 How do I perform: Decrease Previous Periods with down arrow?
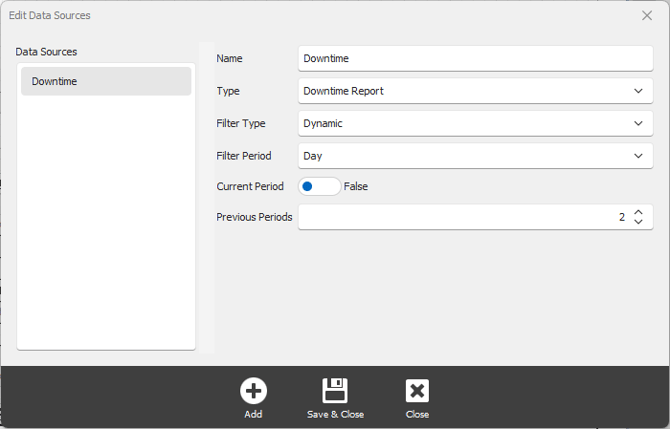pyautogui.click(x=638, y=222)
